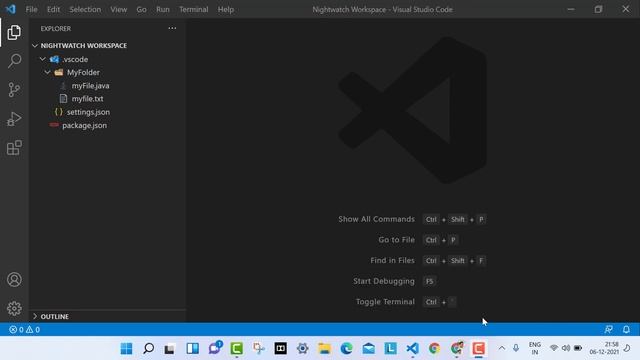
Task: Open settings.json in explorer
Action: [x=88, y=112]
